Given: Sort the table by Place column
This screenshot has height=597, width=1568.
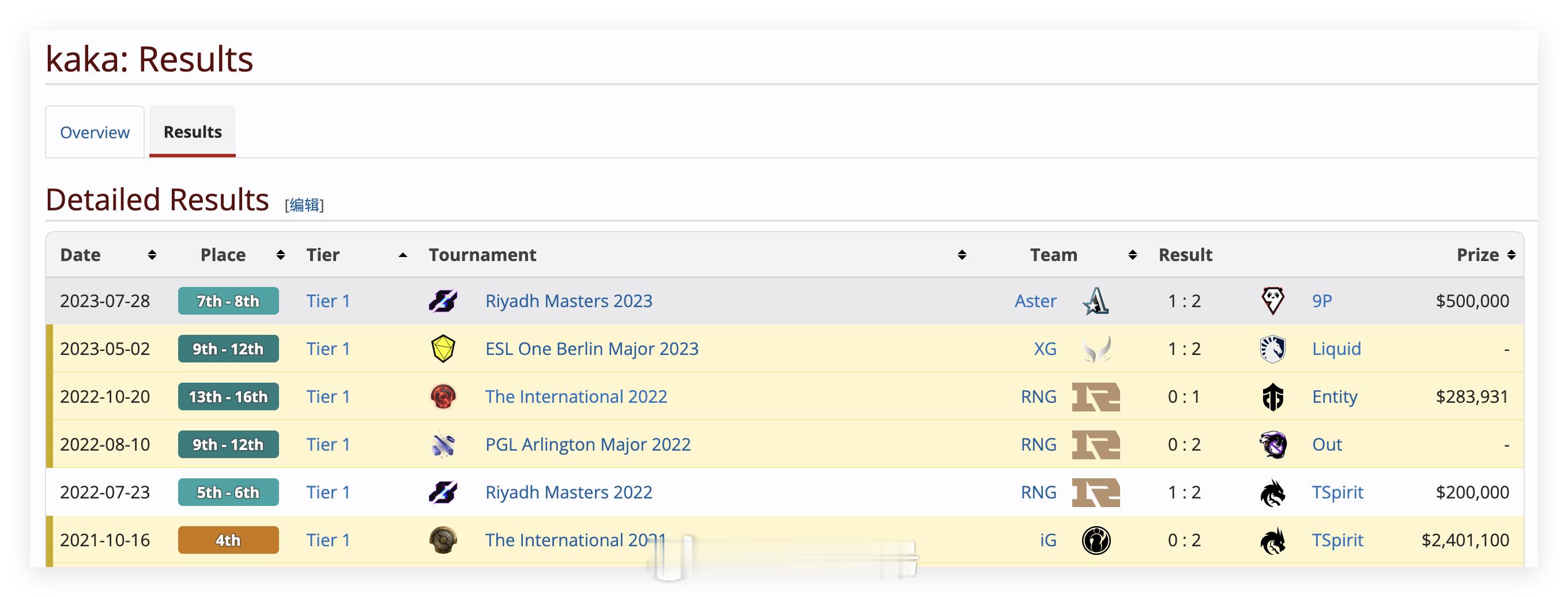Looking at the screenshot, I should point(281,255).
